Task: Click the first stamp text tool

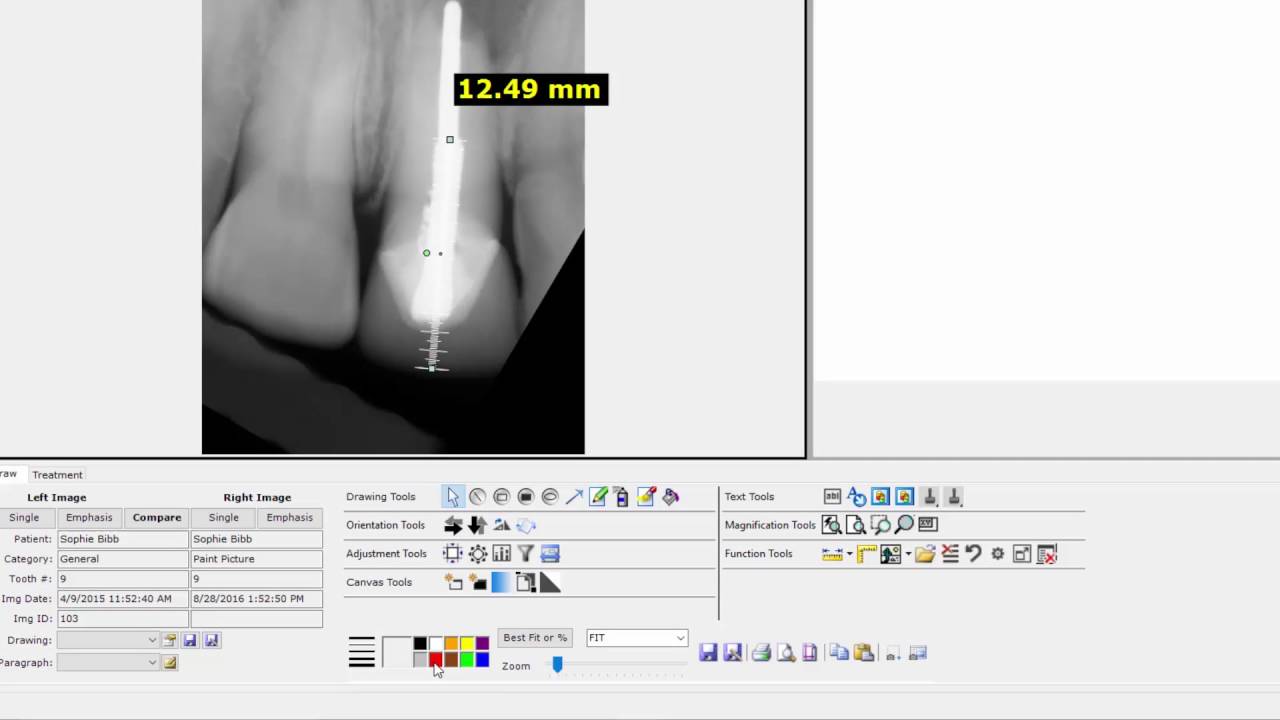Action: pyautogui.click(x=929, y=497)
